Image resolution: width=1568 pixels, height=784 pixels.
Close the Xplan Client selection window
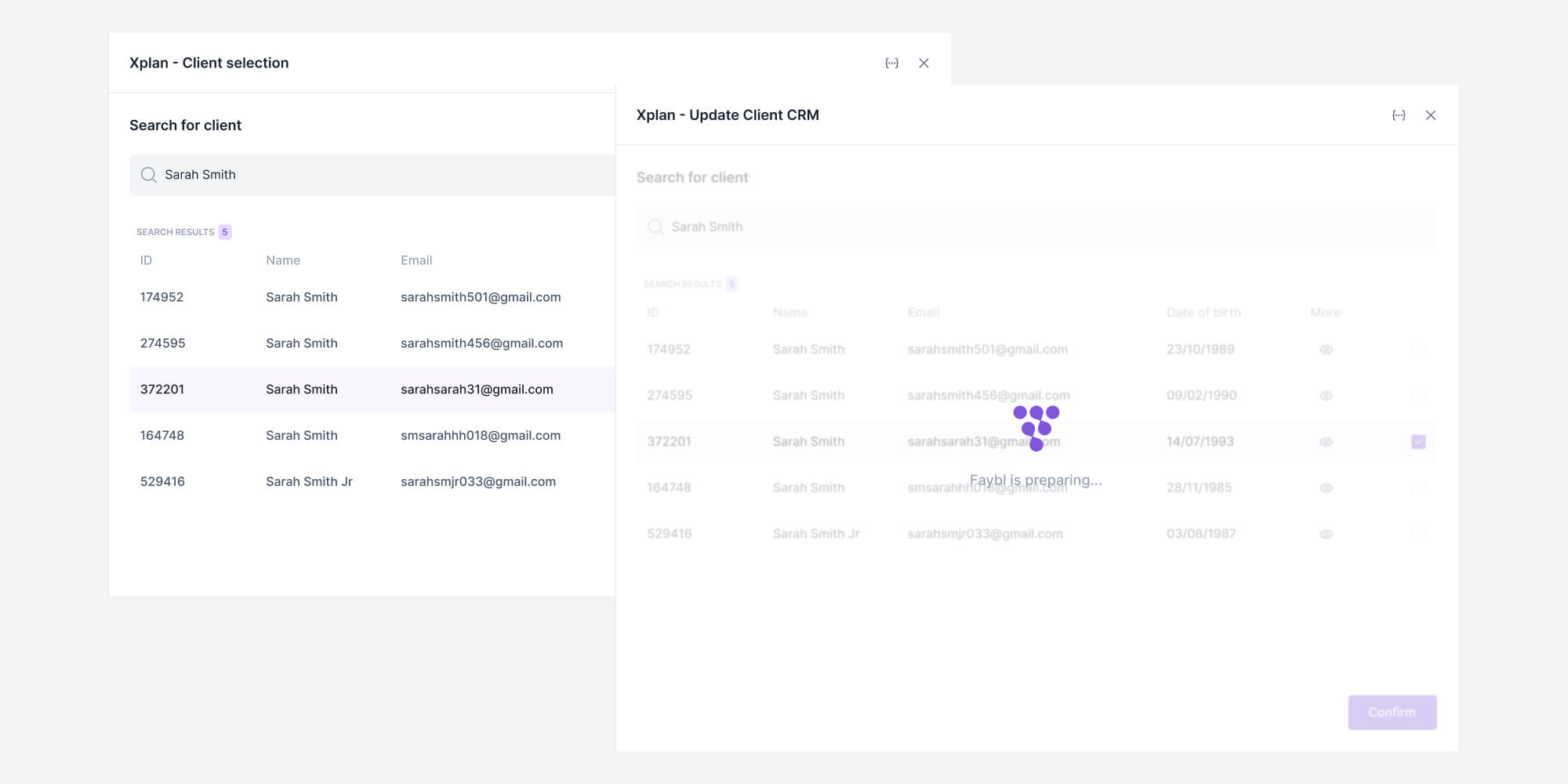[924, 63]
